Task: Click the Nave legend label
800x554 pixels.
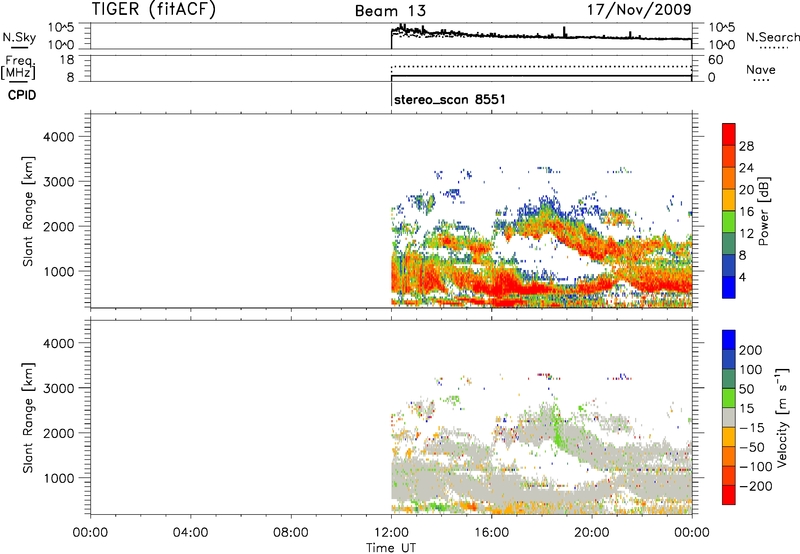Action: click(760, 69)
